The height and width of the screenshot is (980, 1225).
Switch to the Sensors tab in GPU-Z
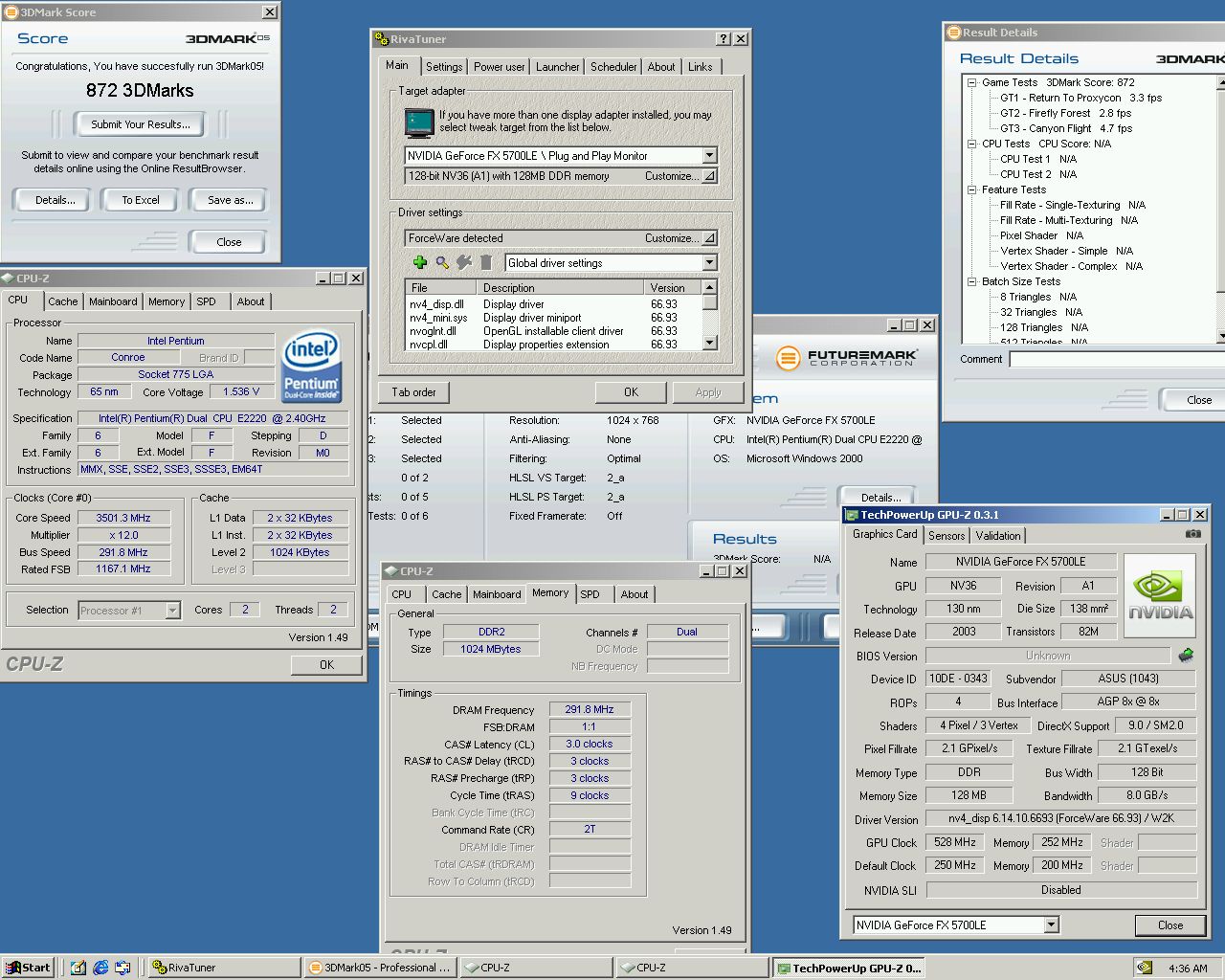[946, 536]
